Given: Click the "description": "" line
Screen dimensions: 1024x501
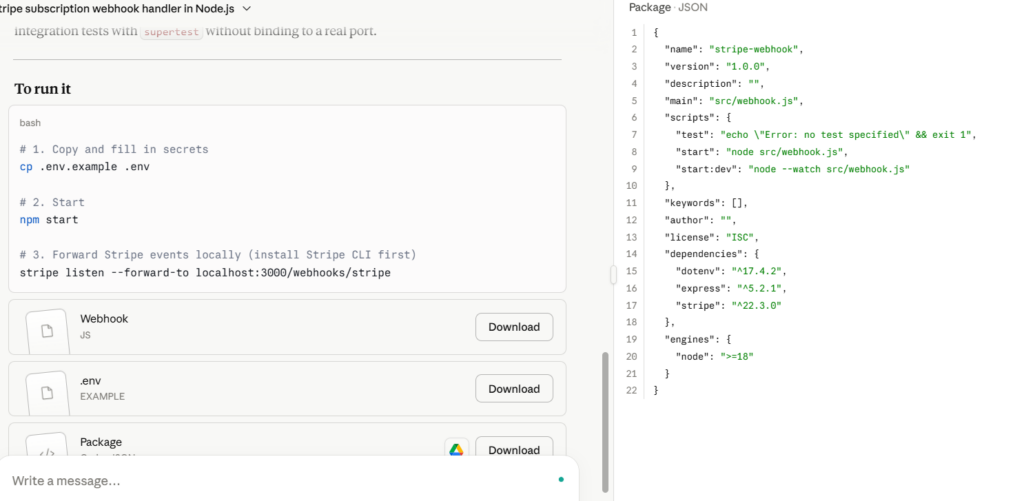Looking at the screenshot, I should pyautogui.click(x=714, y=84).
